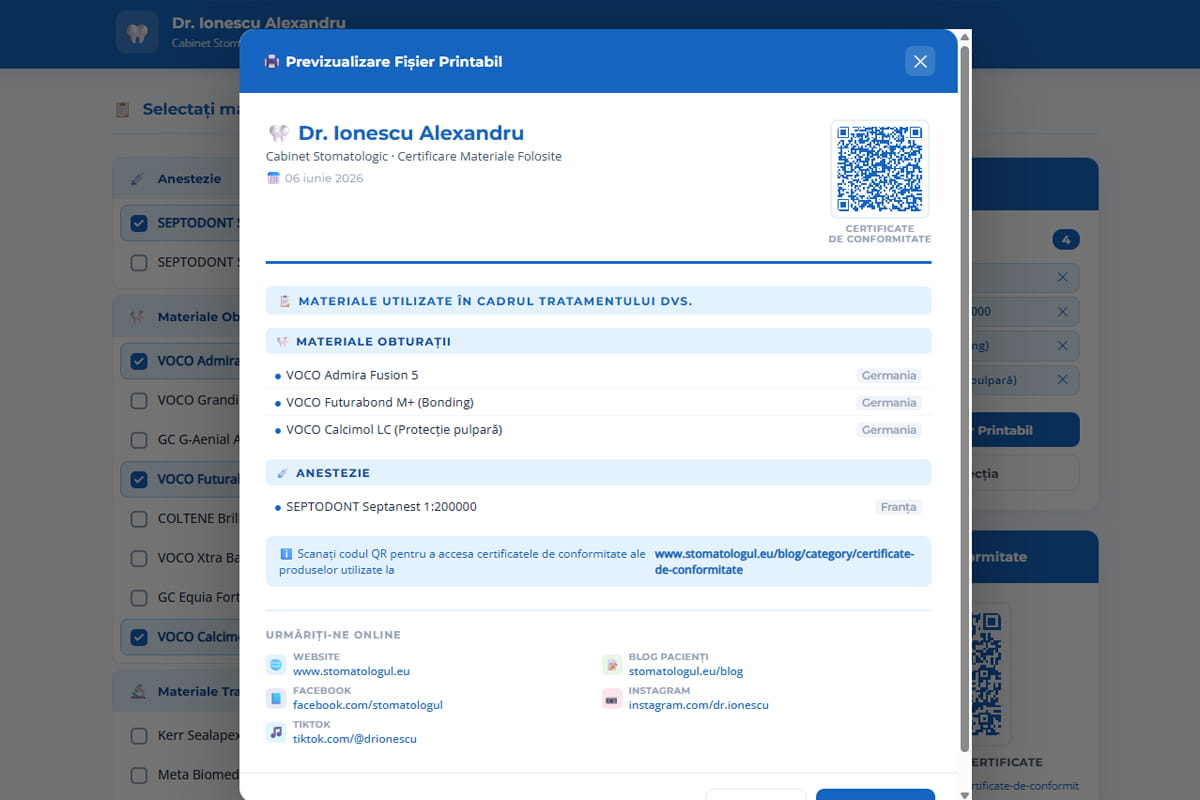This screenshot has height=800, width=1200.
Task: Click the selected count badge showing 4
Action: pyautogui.click(x=1066, y=240)
